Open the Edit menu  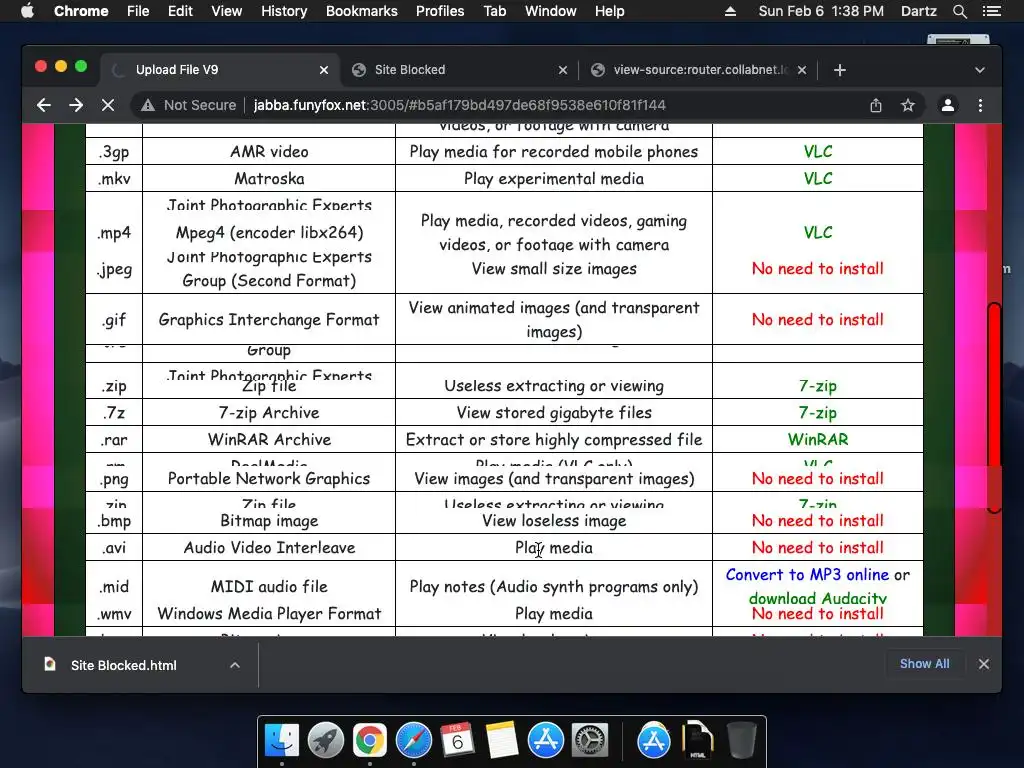(180, 11)
